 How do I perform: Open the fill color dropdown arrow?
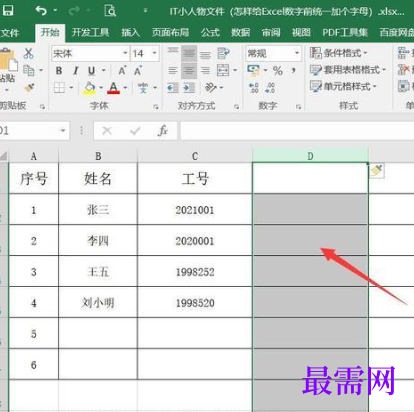pos(101,88)
